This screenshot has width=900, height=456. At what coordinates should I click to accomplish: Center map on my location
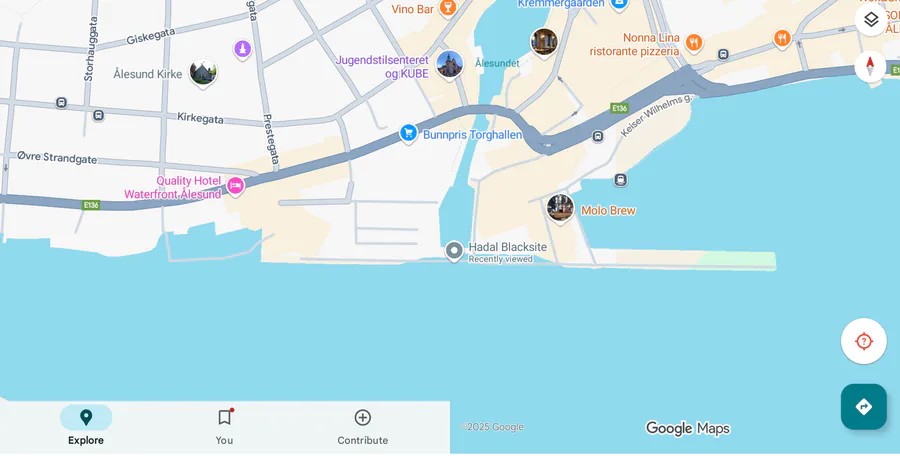tap(863, 341)
